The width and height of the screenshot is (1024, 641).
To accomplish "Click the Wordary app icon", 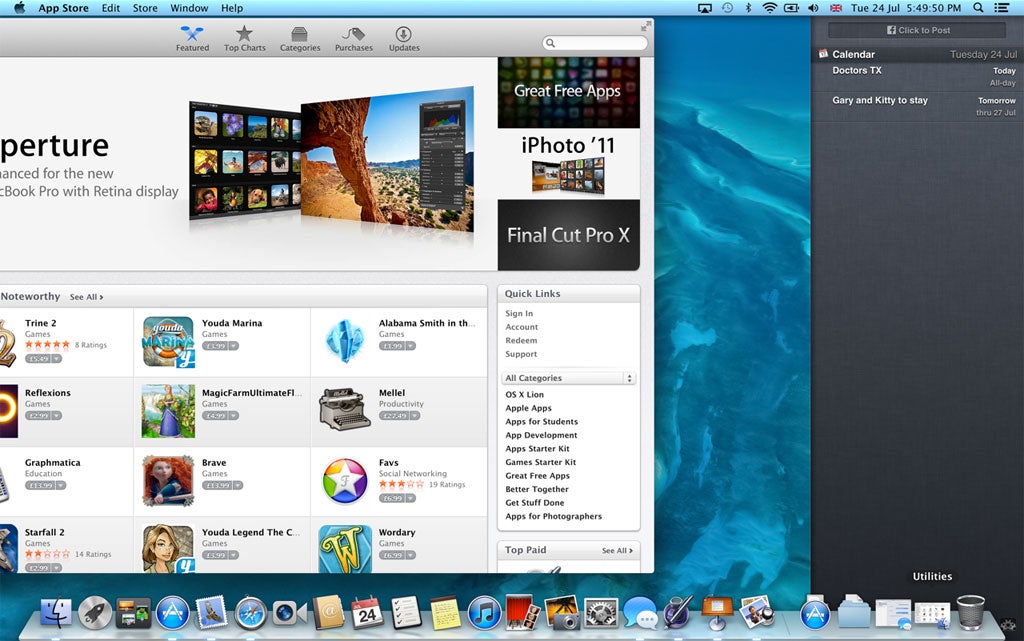I will tap(345, 549).
